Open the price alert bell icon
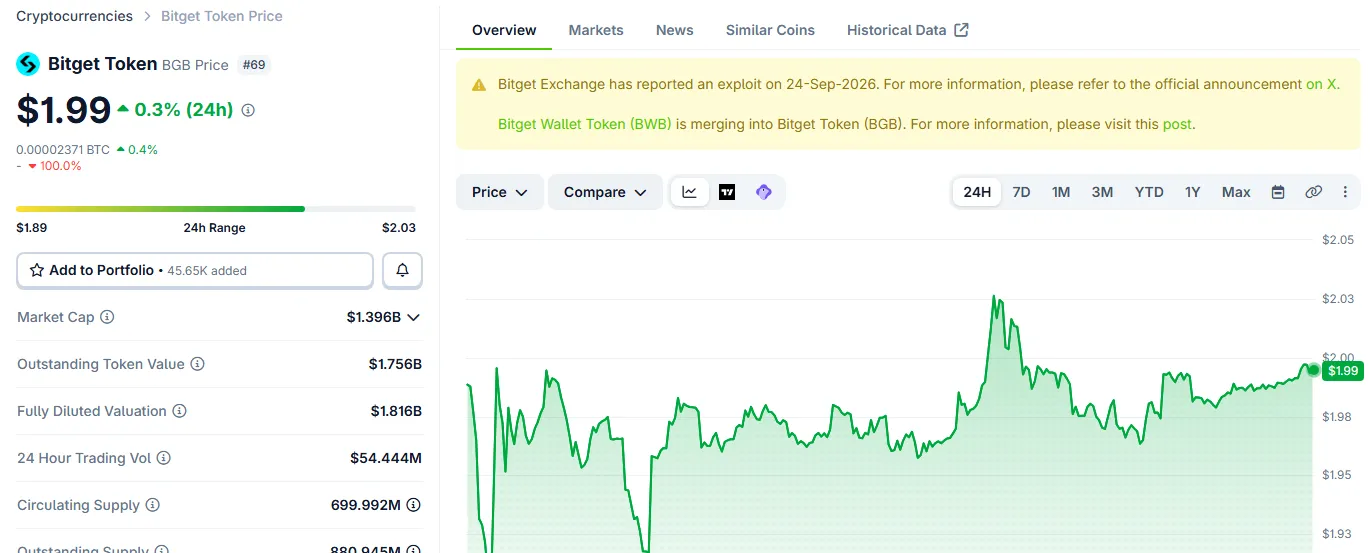1370x553 pixels. click(x=402, y=270)
